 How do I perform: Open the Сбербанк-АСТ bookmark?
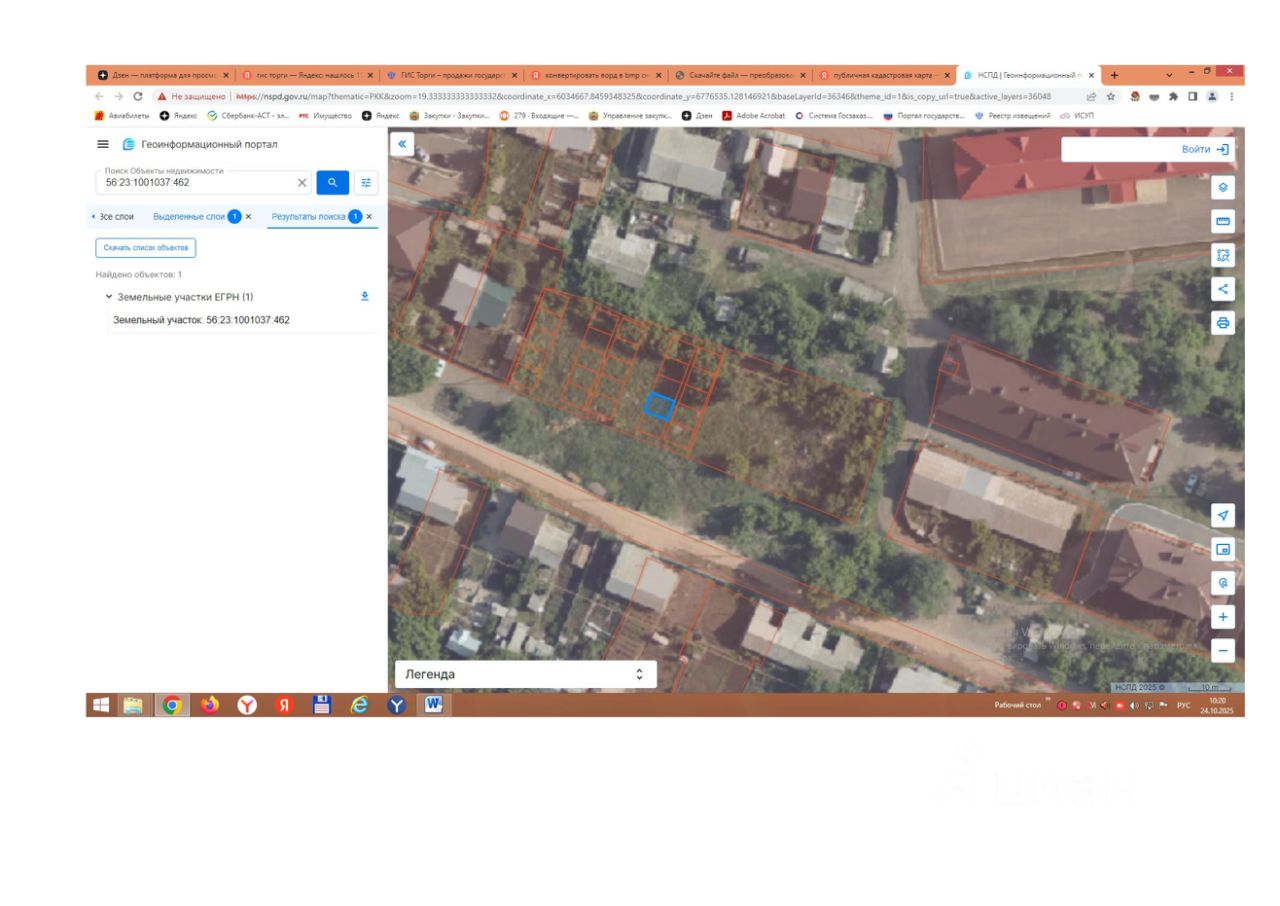coord(248,115)
